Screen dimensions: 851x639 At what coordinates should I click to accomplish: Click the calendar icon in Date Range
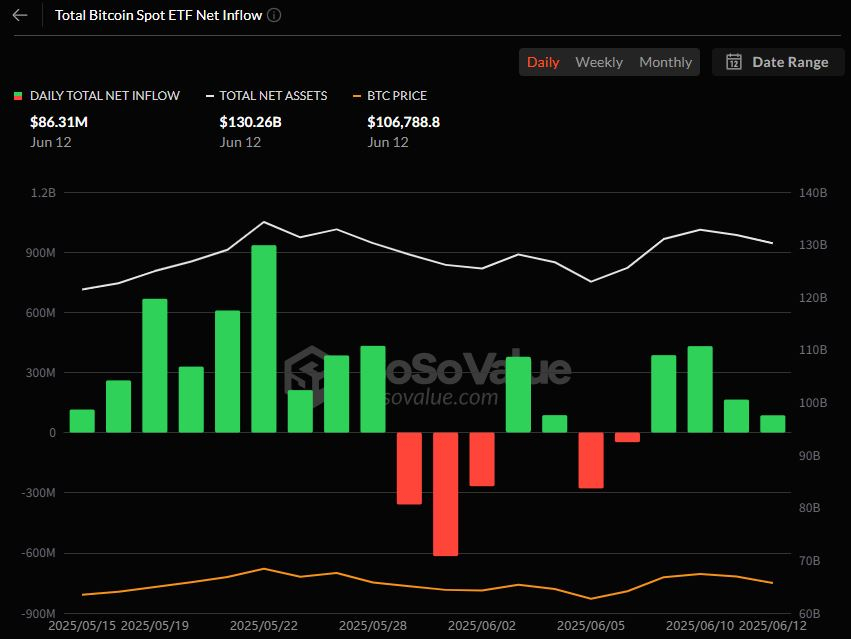click(733, 62)
